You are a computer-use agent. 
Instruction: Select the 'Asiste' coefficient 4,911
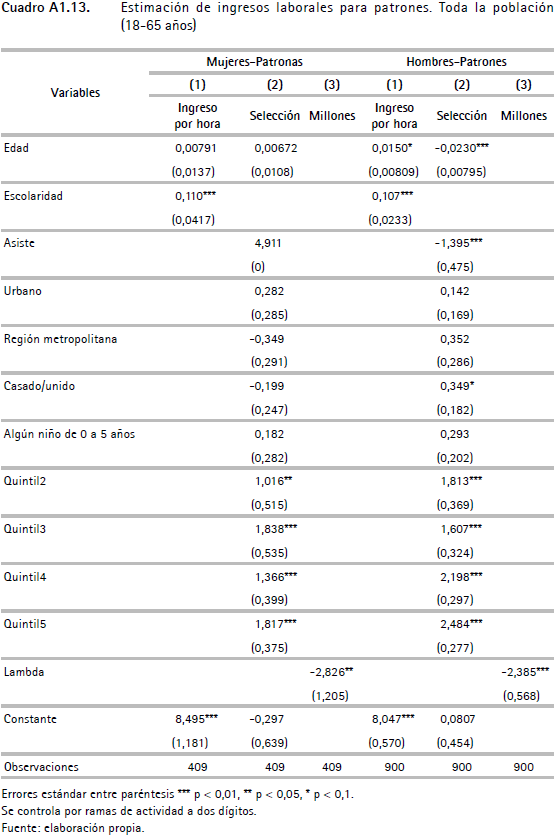[x=268, y=243]
